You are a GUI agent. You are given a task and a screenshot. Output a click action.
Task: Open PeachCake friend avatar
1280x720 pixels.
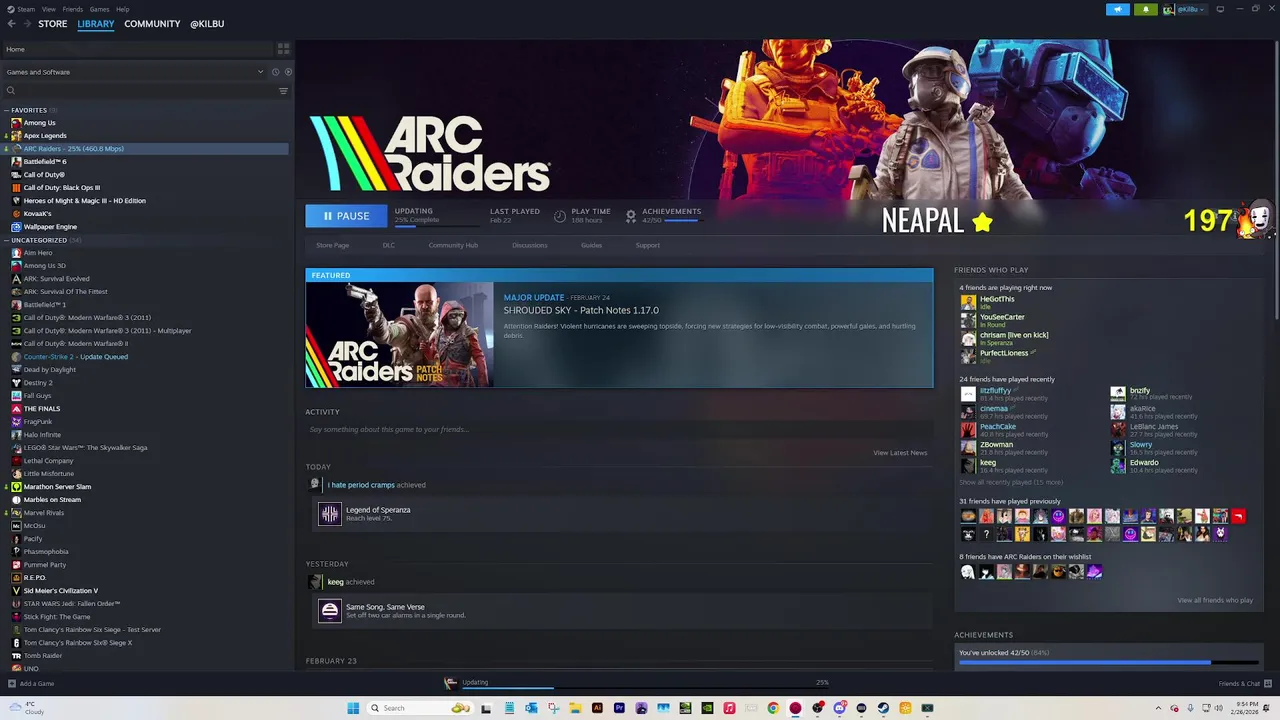967,429
